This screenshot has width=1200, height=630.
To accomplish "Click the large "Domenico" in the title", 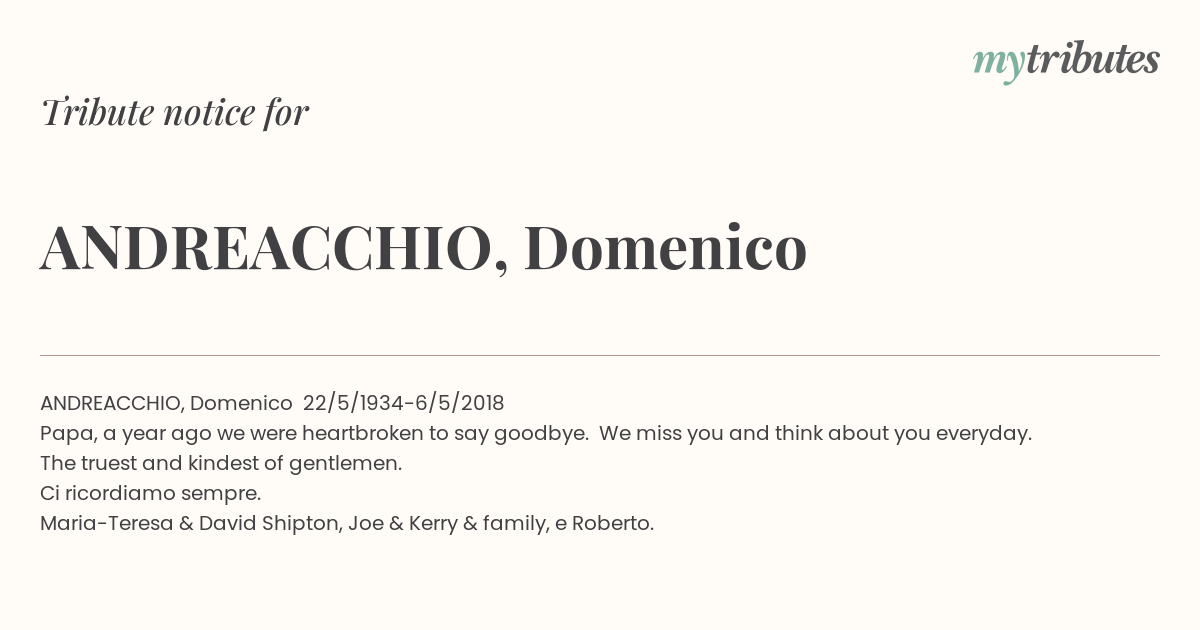I will point(665,248).
